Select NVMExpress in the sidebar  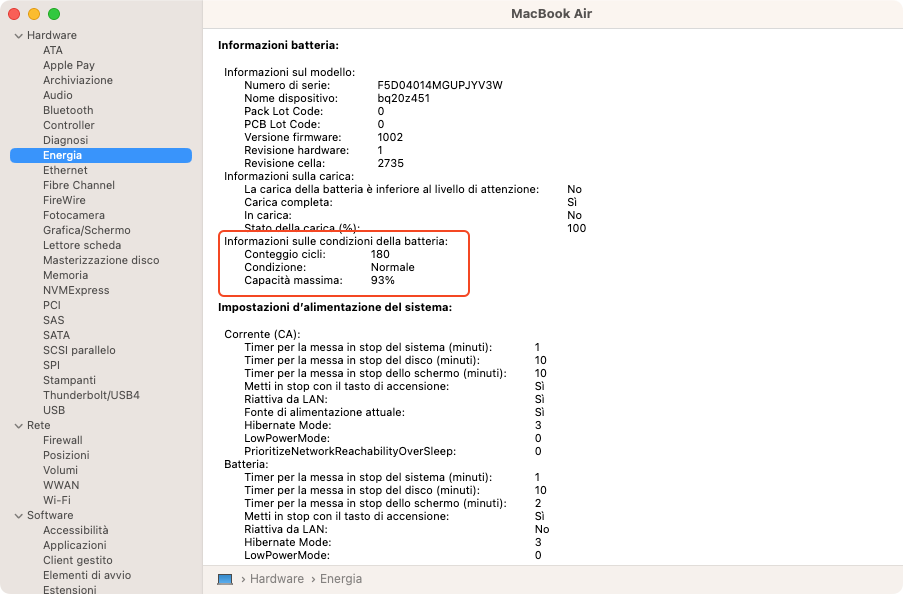[76, 290]
